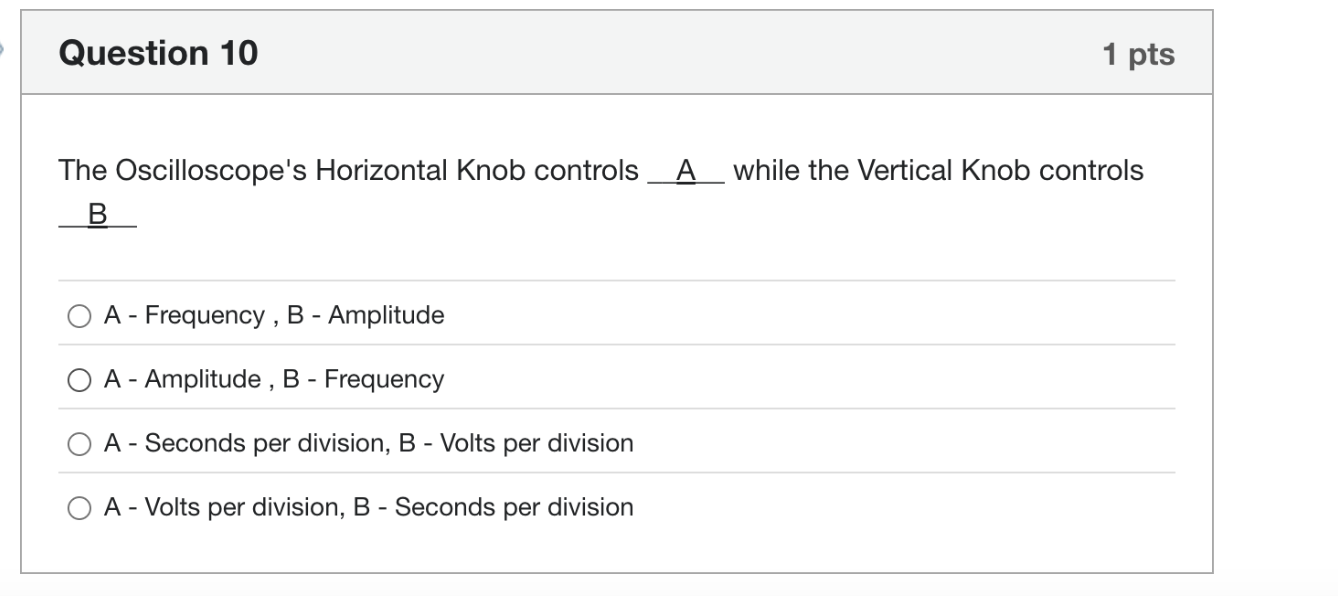This screenshot has width=1338, height=596.
Task: Select radio button for "A - Frequency , B - Amplitude"
Action: [x=79, y=315]
